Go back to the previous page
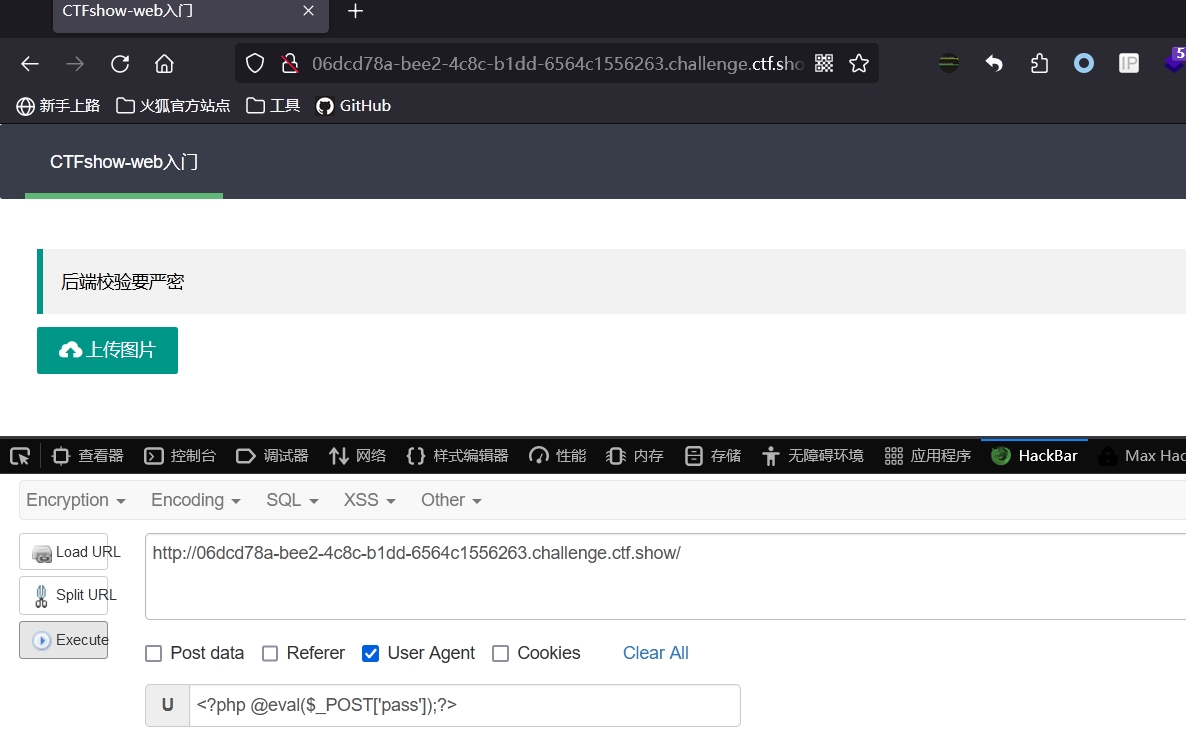Image resolution: width=1186 pixels, height=747 pixels. (29, 64)
